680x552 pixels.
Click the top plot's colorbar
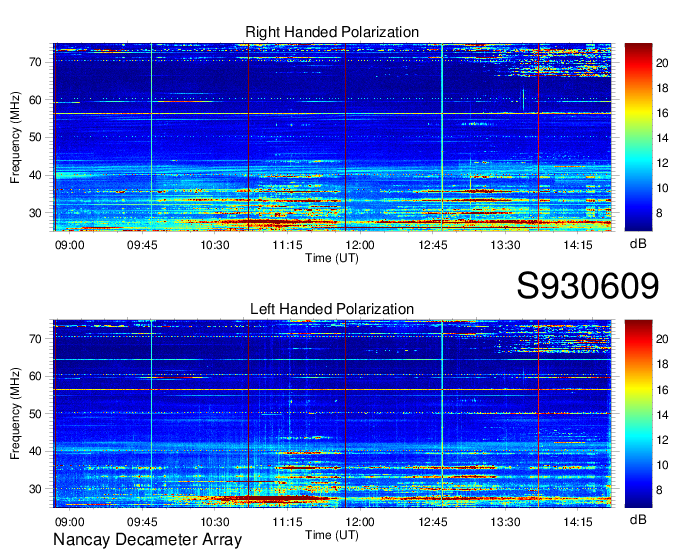[x=638, y=137]
